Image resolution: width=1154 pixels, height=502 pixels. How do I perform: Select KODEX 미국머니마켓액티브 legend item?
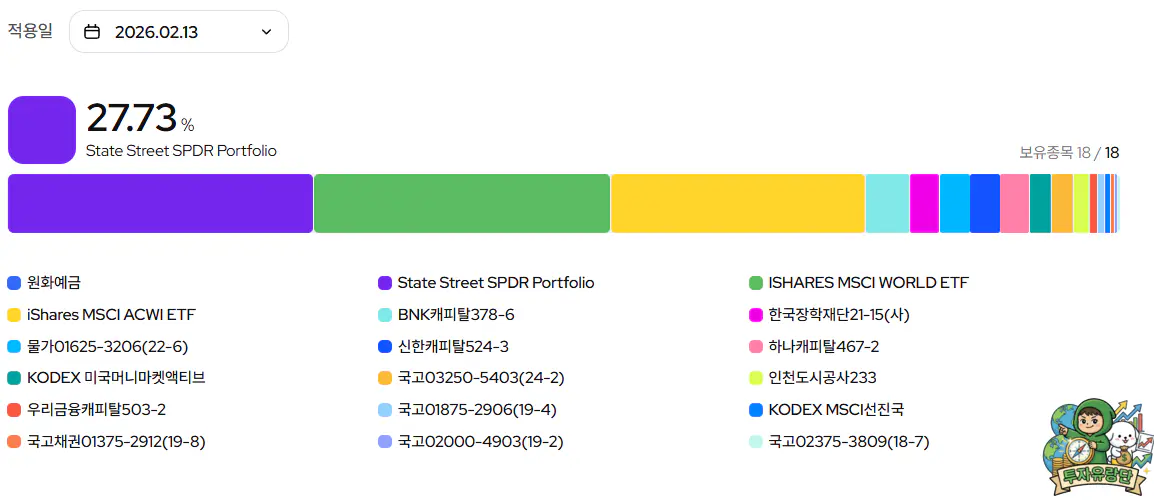pos(116,378)
